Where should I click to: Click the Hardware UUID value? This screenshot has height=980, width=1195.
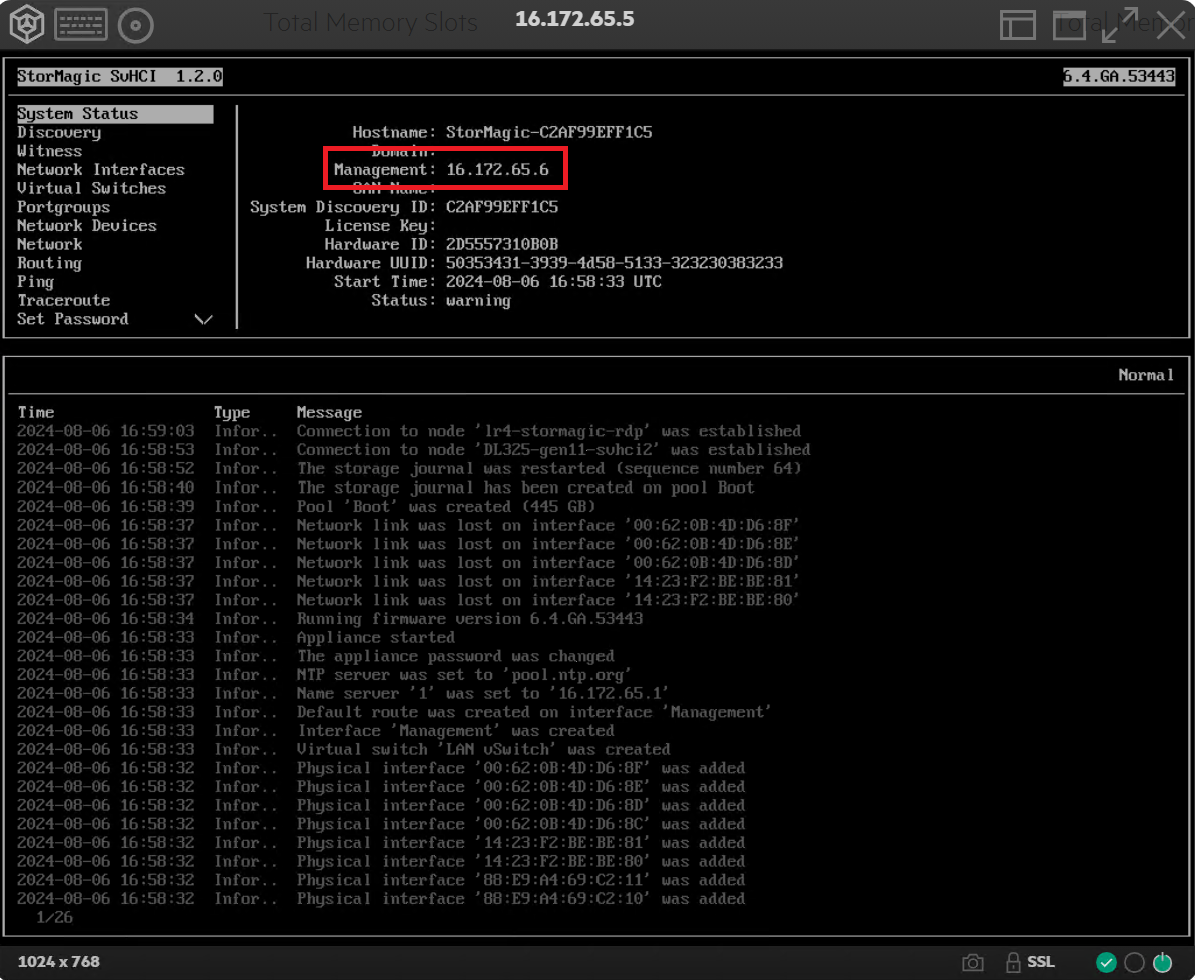614,263
